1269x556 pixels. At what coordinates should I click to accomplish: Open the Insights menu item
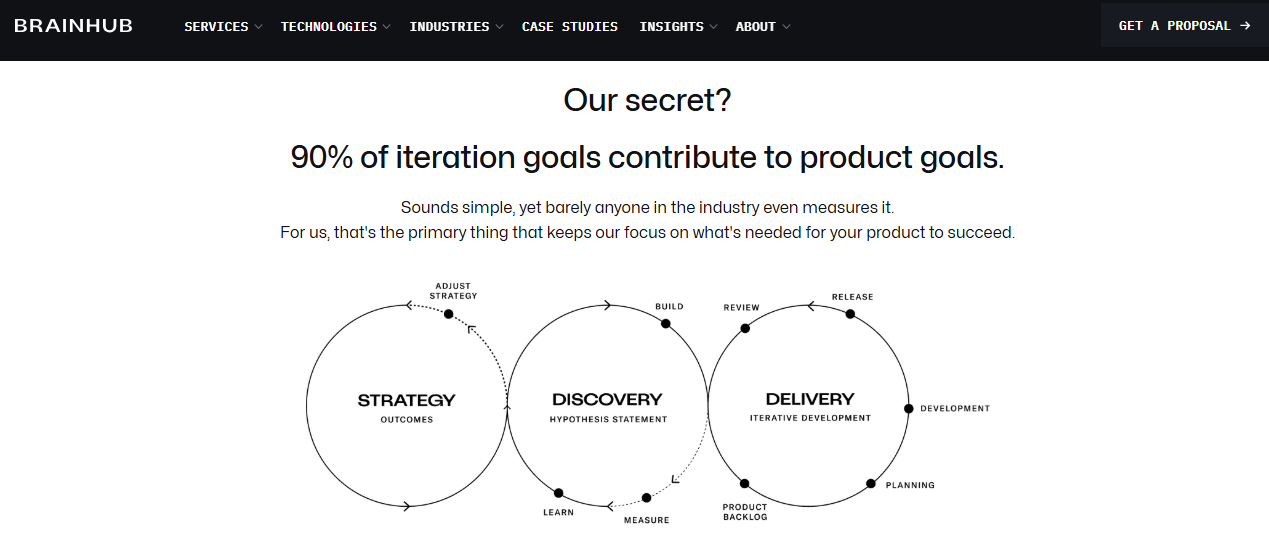tap(672, 27)
